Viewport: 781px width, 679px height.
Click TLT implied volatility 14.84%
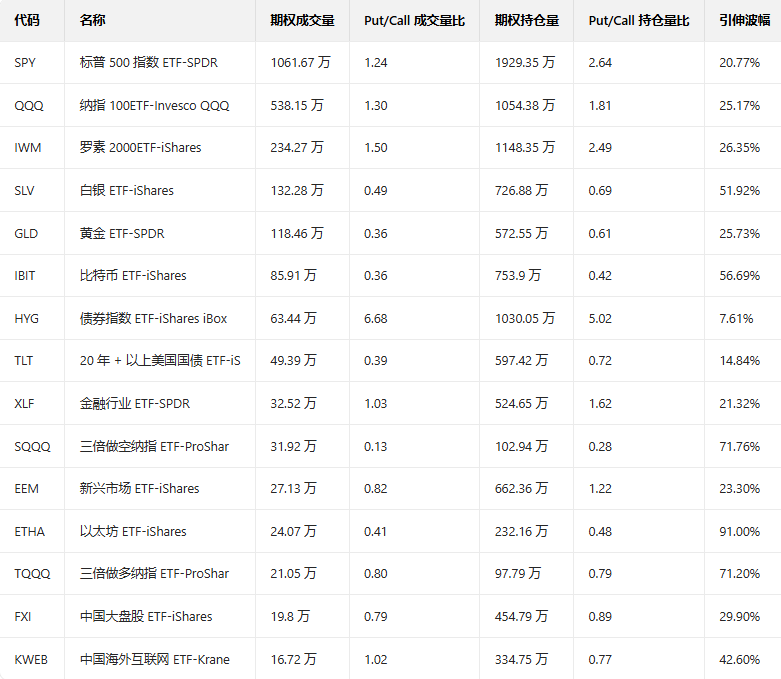739,361
